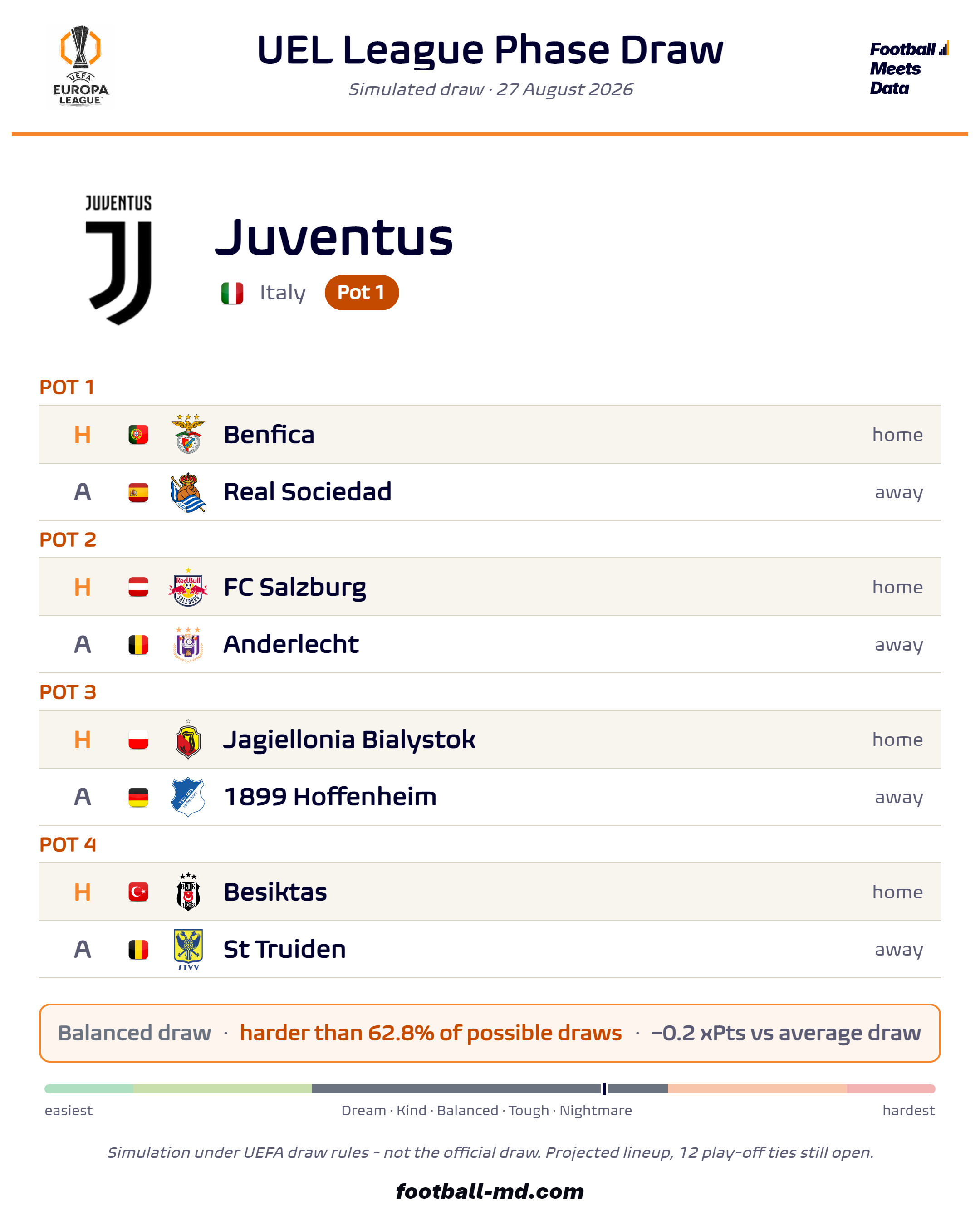Open the football-md.com link
This screenshot has height=1225, width=980.
click(490, 1191)
